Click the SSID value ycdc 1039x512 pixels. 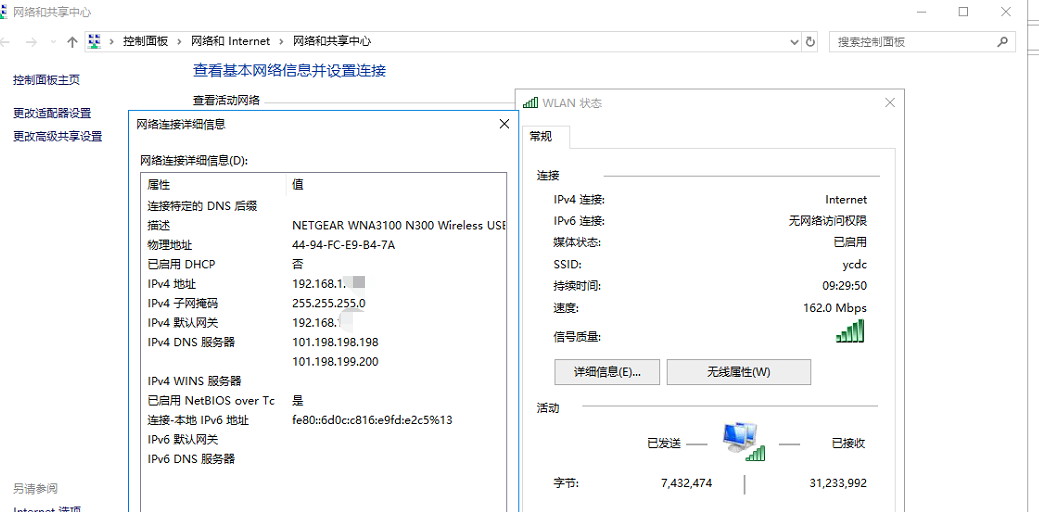[x=854, y=264]
